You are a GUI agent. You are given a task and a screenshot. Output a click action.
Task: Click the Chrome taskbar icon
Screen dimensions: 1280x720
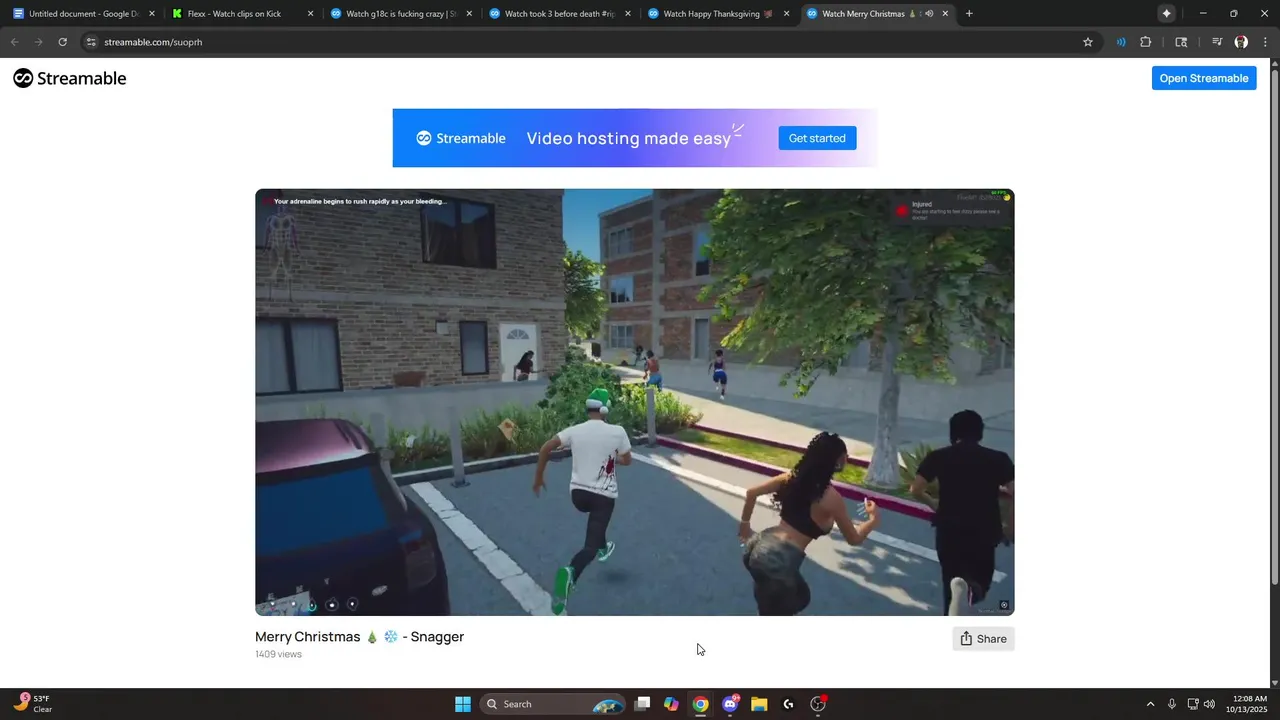(x=701, y=704)
